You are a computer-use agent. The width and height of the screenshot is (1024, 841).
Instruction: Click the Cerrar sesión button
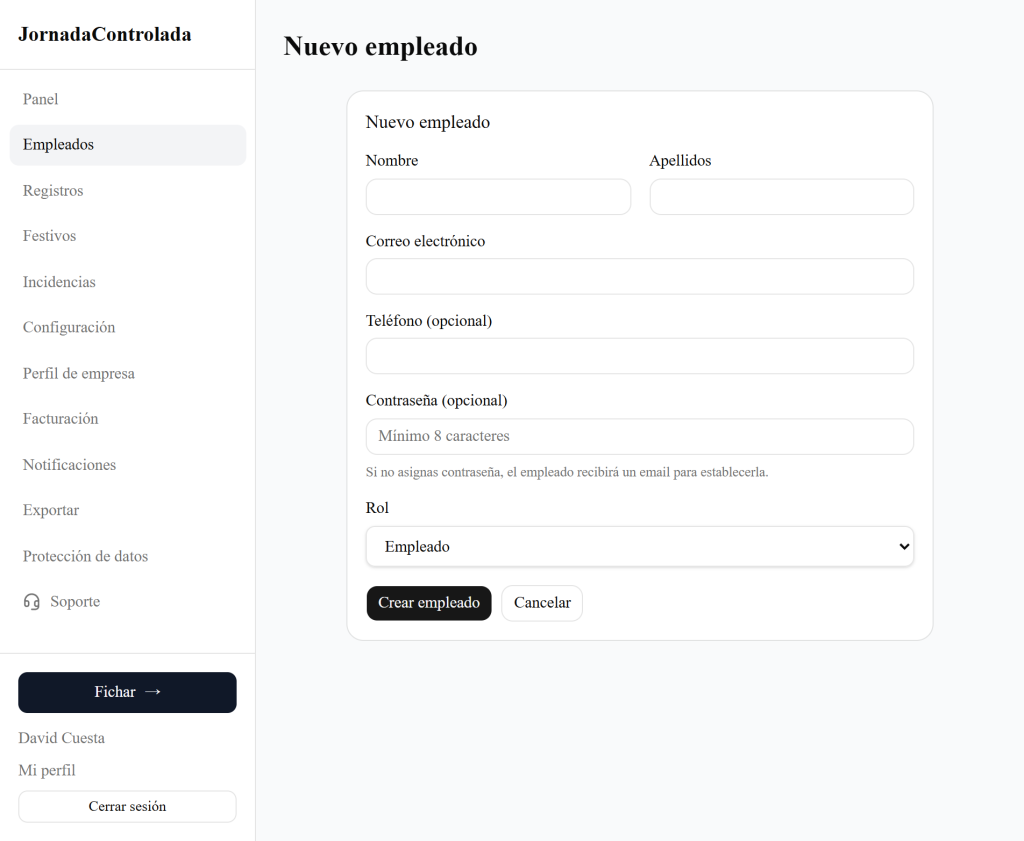127,807
